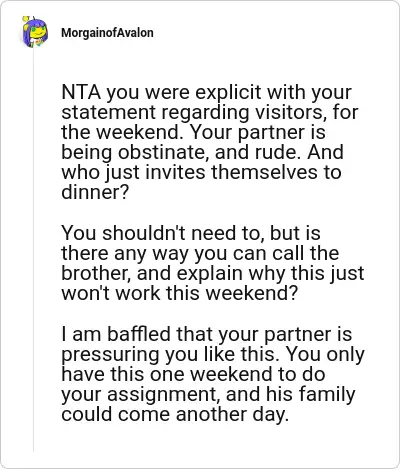Screen dimensions: 400x469
Task: Click the first paragraph starting with NTA
Action: tap(210, 142)
